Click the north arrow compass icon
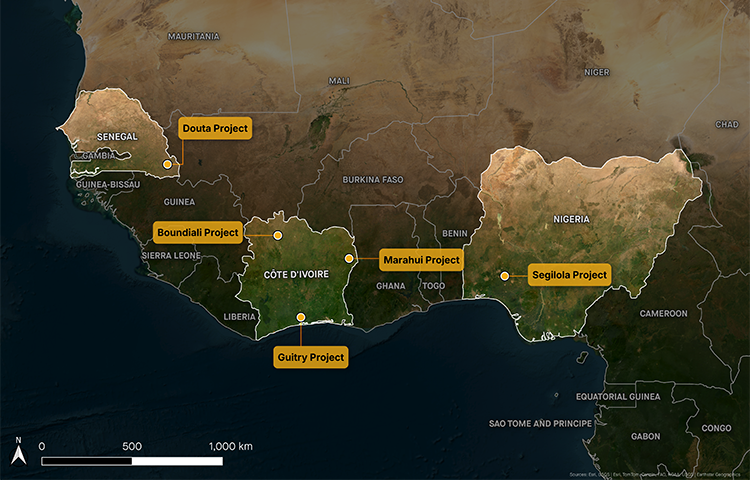The height and width of the screenshot is (480, 750). (18, 452)
